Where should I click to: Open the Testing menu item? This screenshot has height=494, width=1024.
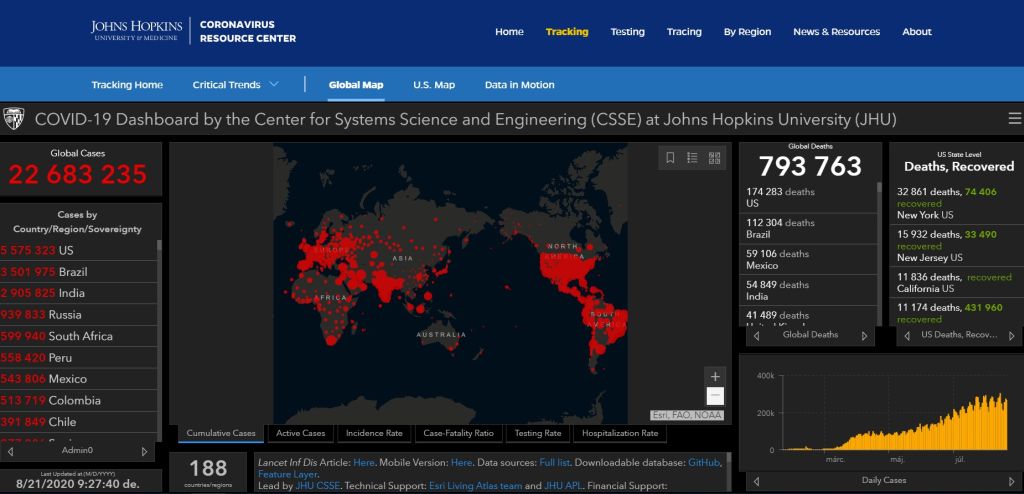click(x=628, y=31)
